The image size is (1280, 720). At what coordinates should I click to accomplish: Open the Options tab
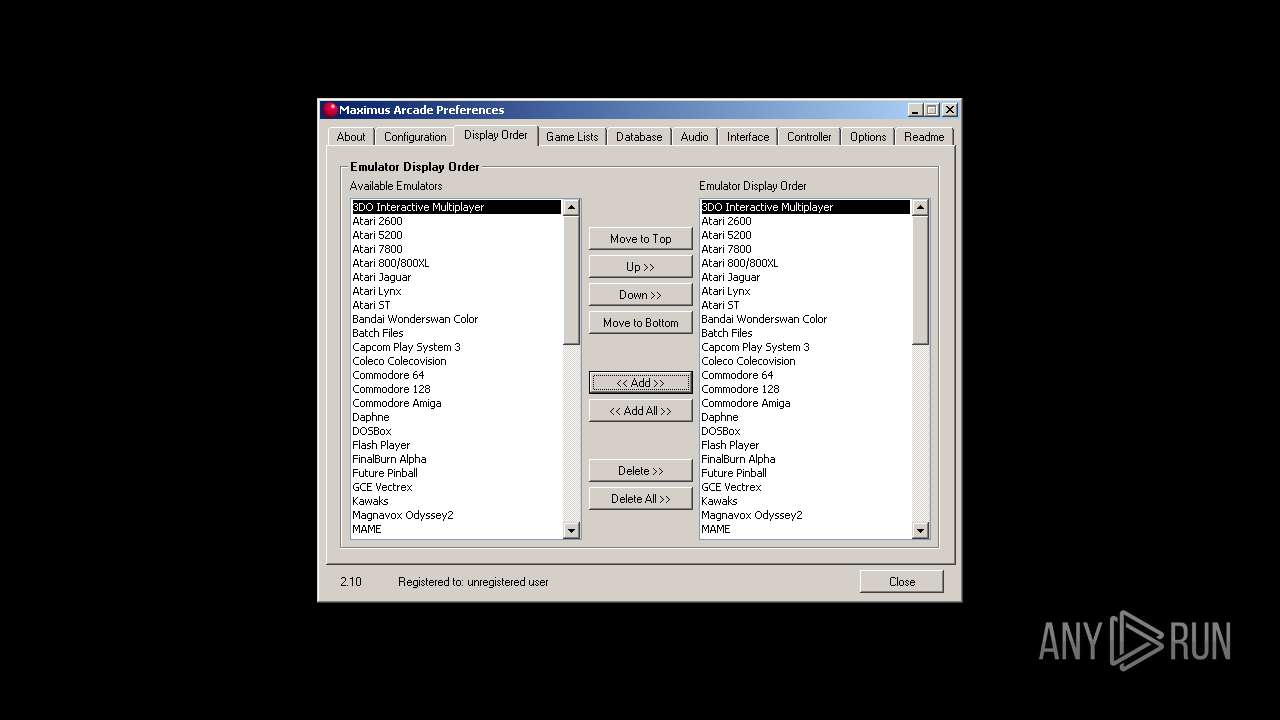click(868, 137)
